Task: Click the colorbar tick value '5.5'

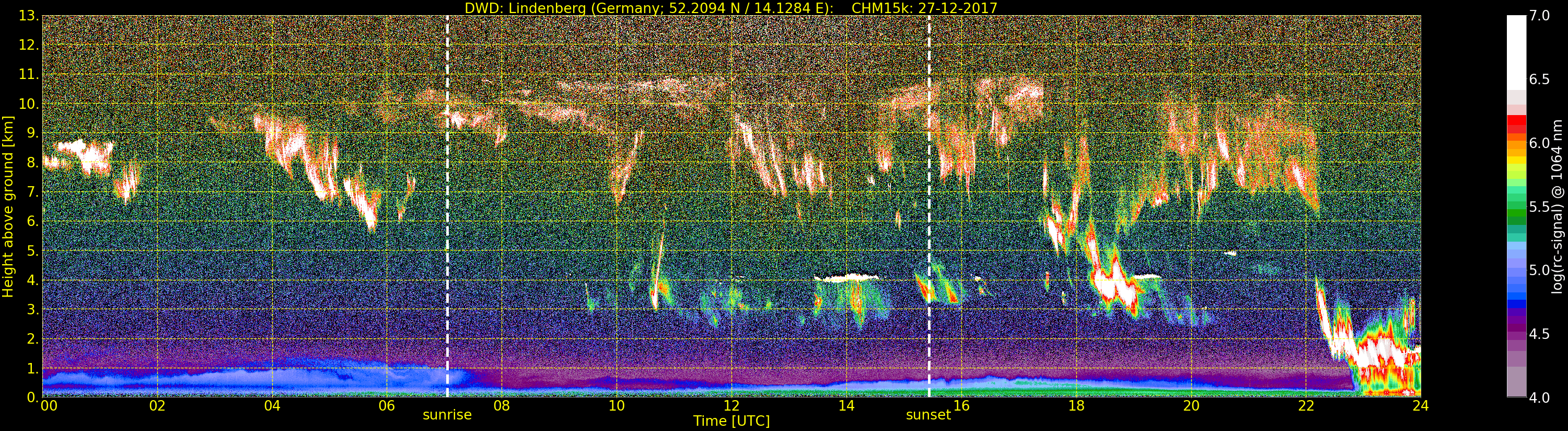Action: 1539,207
